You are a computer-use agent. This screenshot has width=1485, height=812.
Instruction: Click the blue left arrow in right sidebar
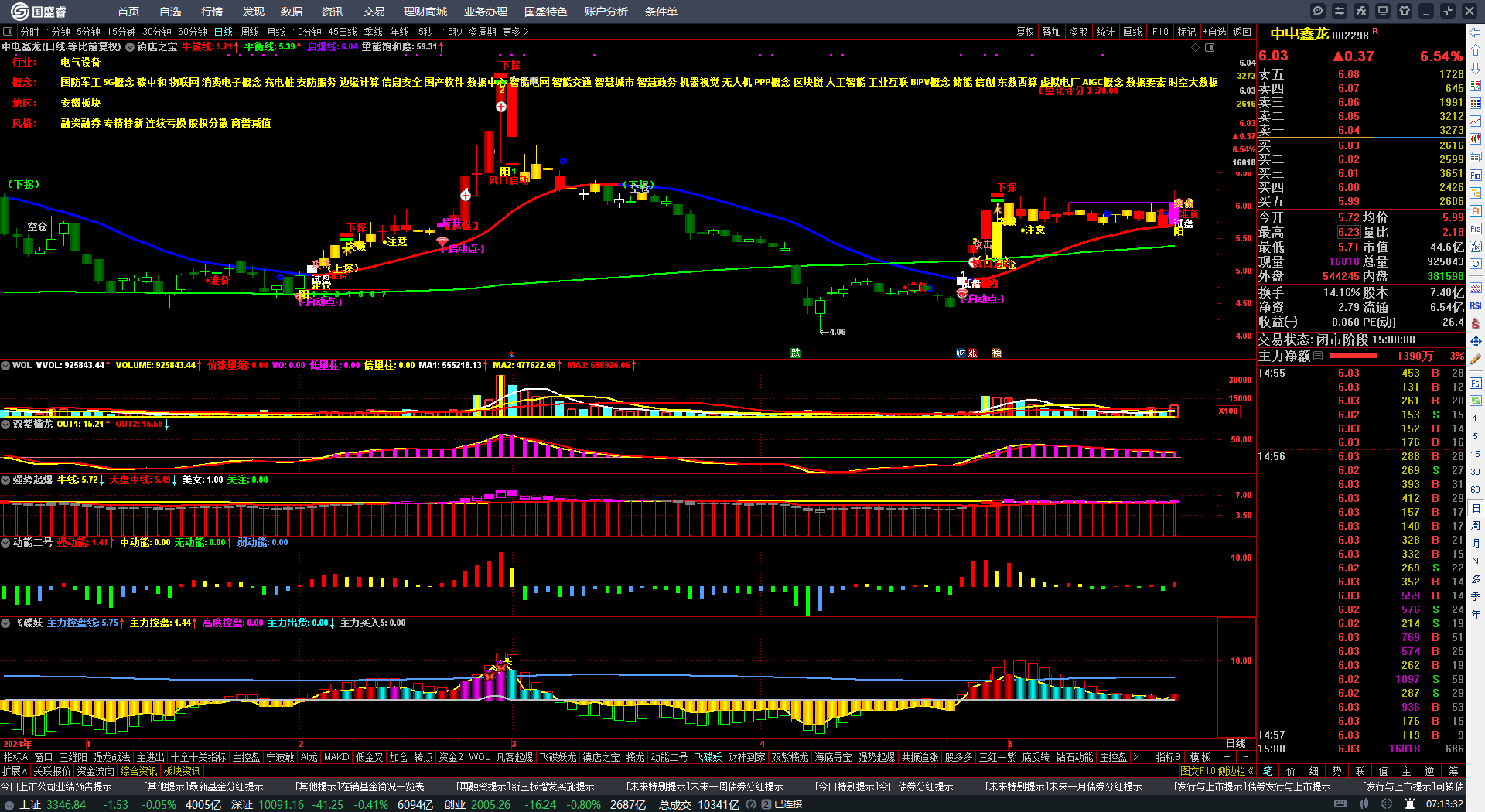1476,32
